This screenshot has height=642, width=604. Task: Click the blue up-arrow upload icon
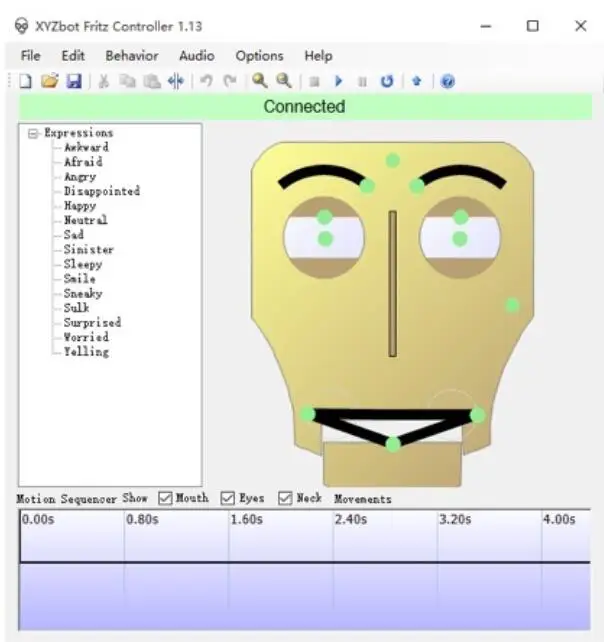pos(417,81)
